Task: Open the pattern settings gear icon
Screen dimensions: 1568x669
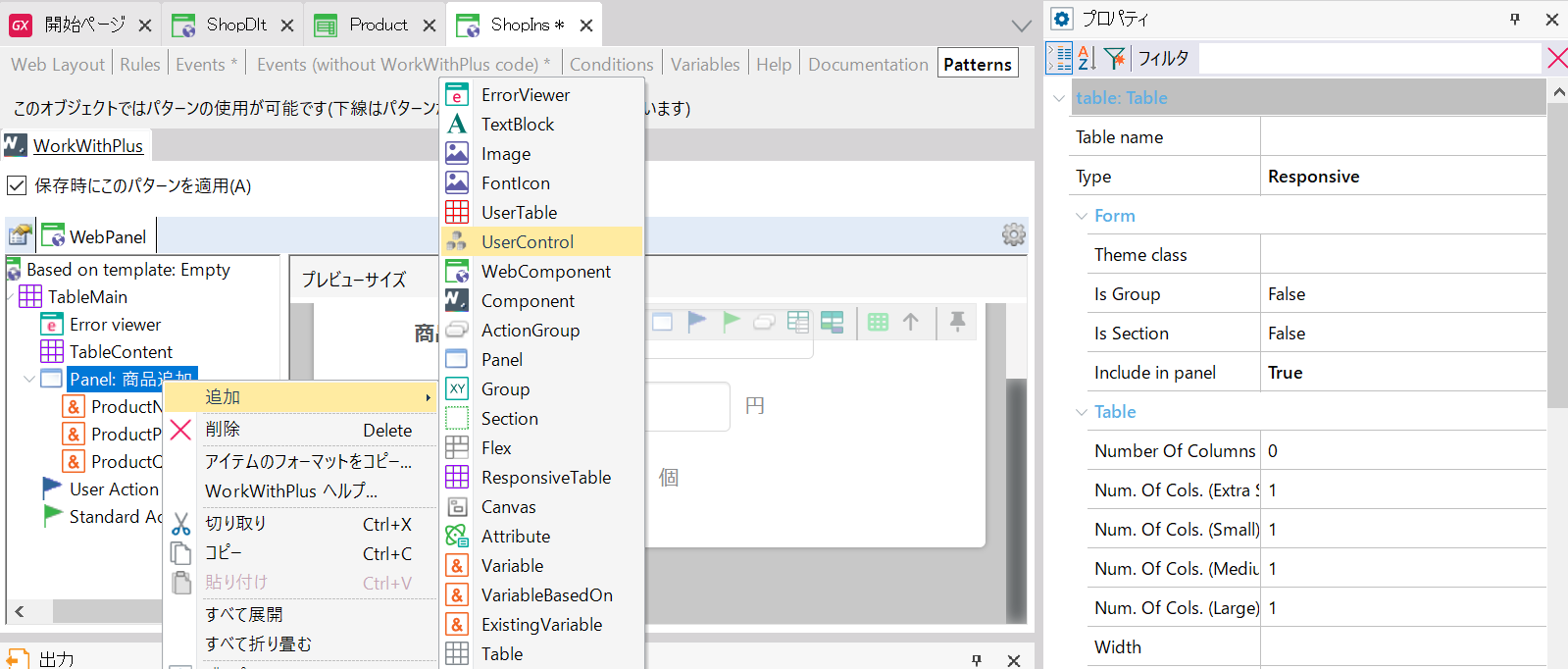Action: (x=1014, y=234)
